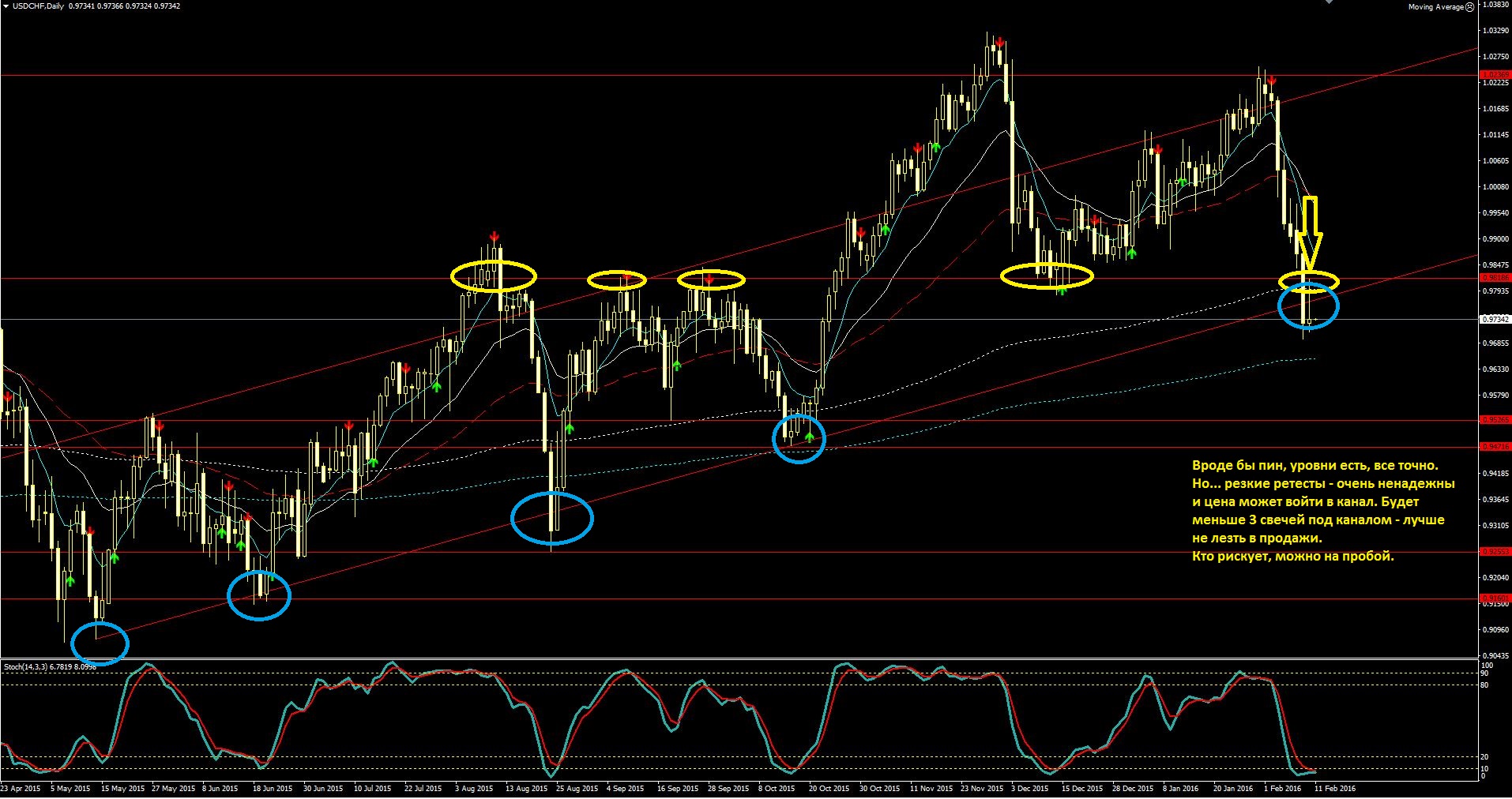Click the 27 May 2015 date label
Viewport: 1512px width, 799px height.
tap(173, 789)
